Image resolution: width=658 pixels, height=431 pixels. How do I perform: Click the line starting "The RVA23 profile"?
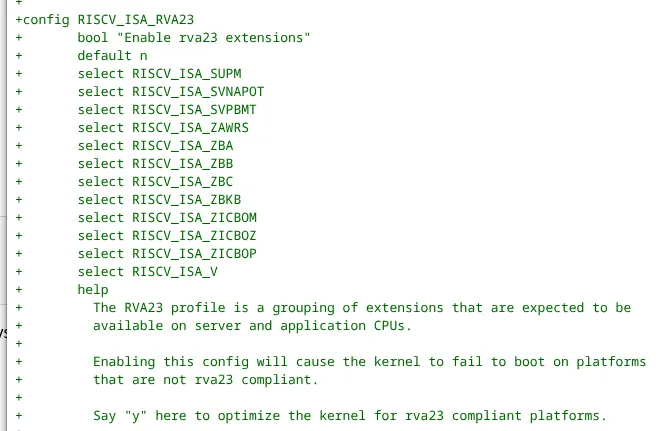(362, 307)
